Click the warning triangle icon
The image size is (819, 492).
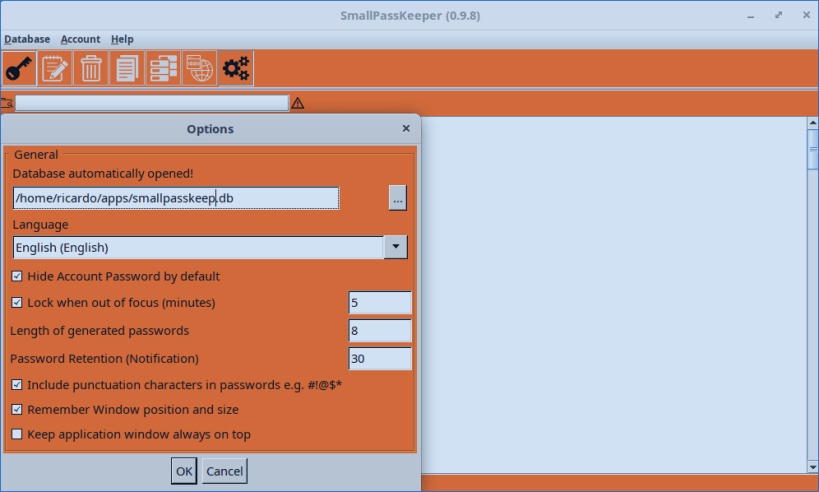[298, 103]
